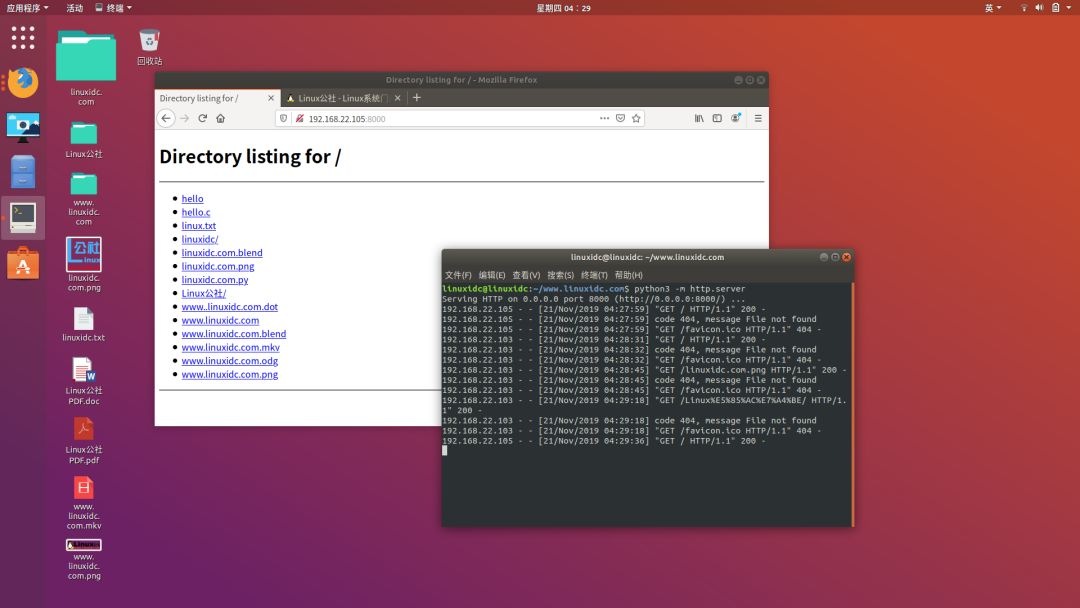Switch to the Linux公社 browser tab
Screen dimensions: 1080x608
[x=343, y=98]
